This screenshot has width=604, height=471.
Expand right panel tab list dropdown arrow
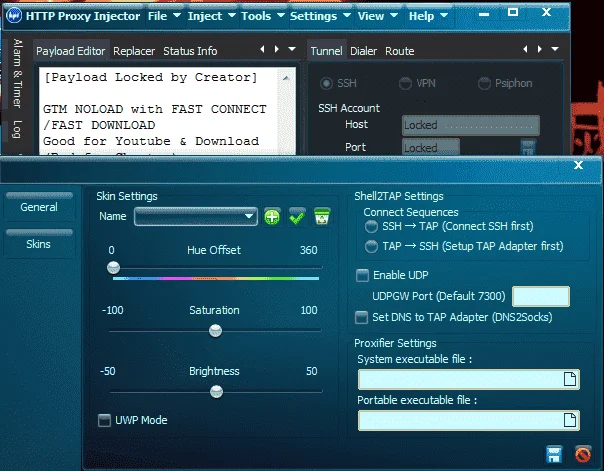555,49
